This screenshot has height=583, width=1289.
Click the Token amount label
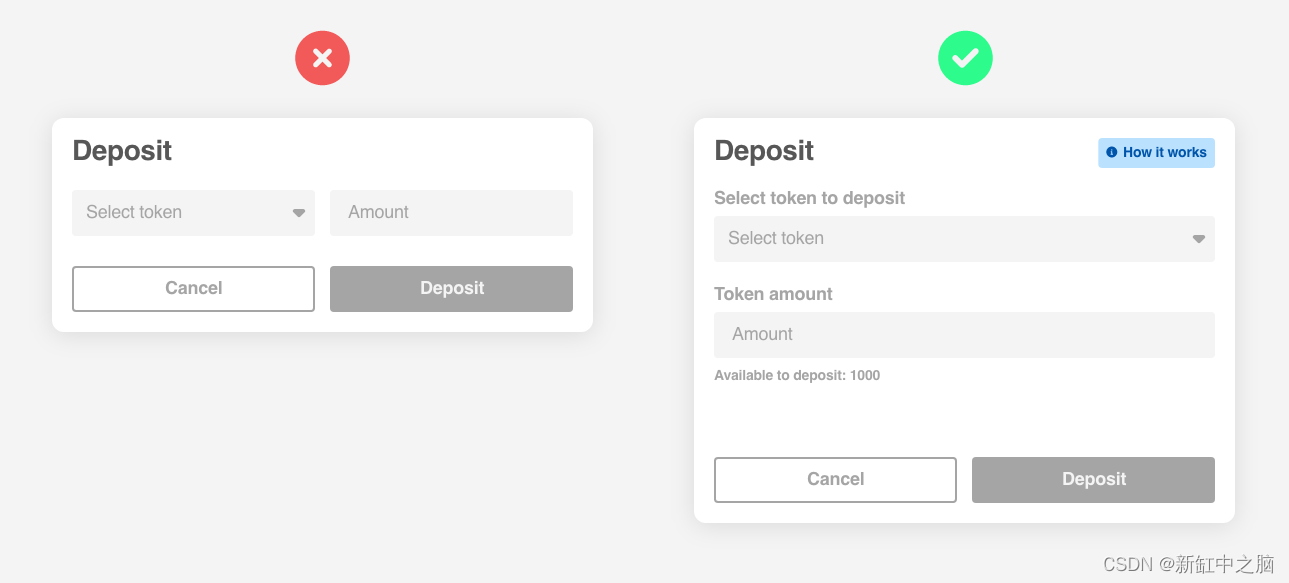pyautogui.click(x=773, y=294)
